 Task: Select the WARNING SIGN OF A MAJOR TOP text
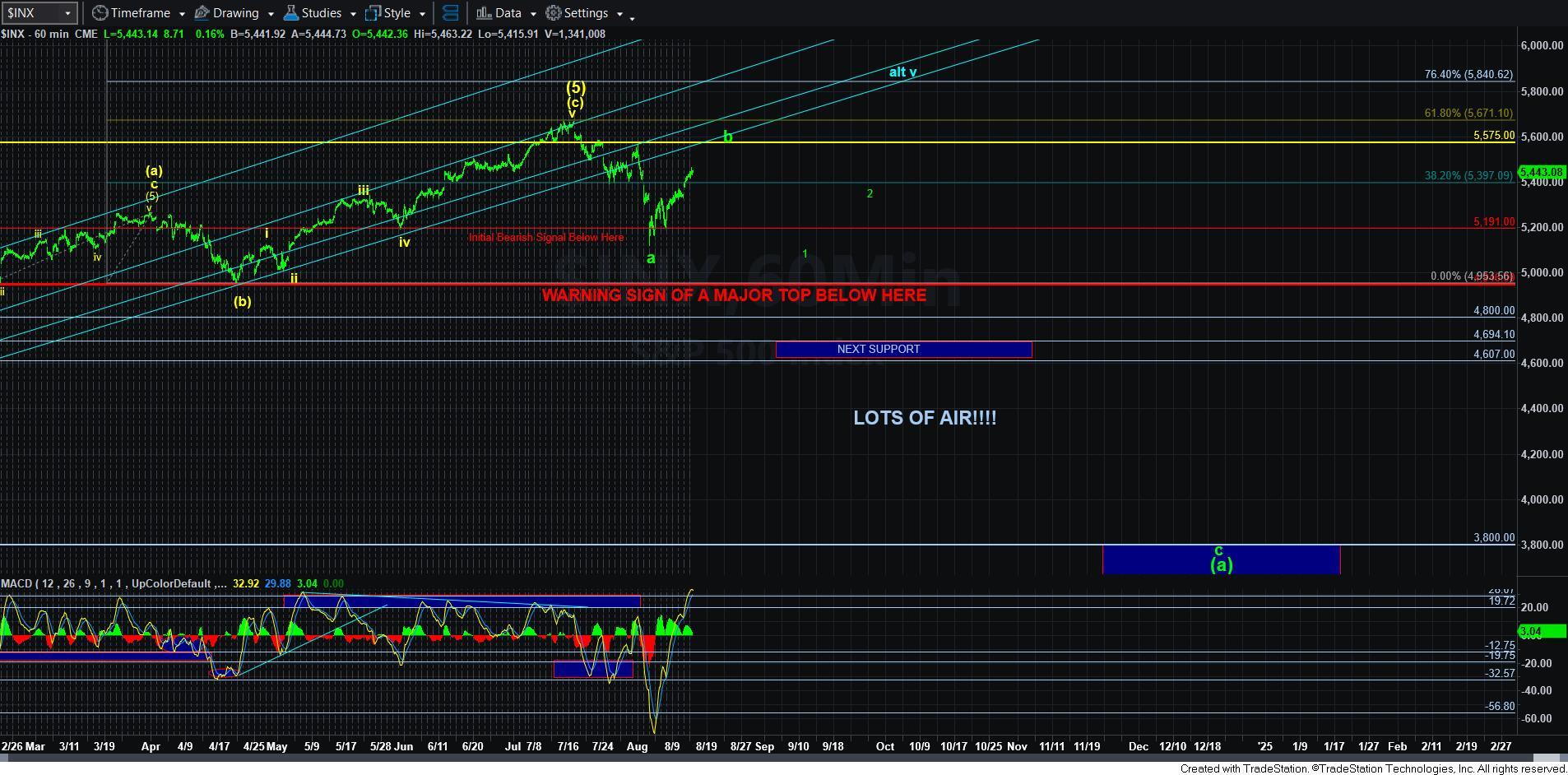tap(734, 295)
